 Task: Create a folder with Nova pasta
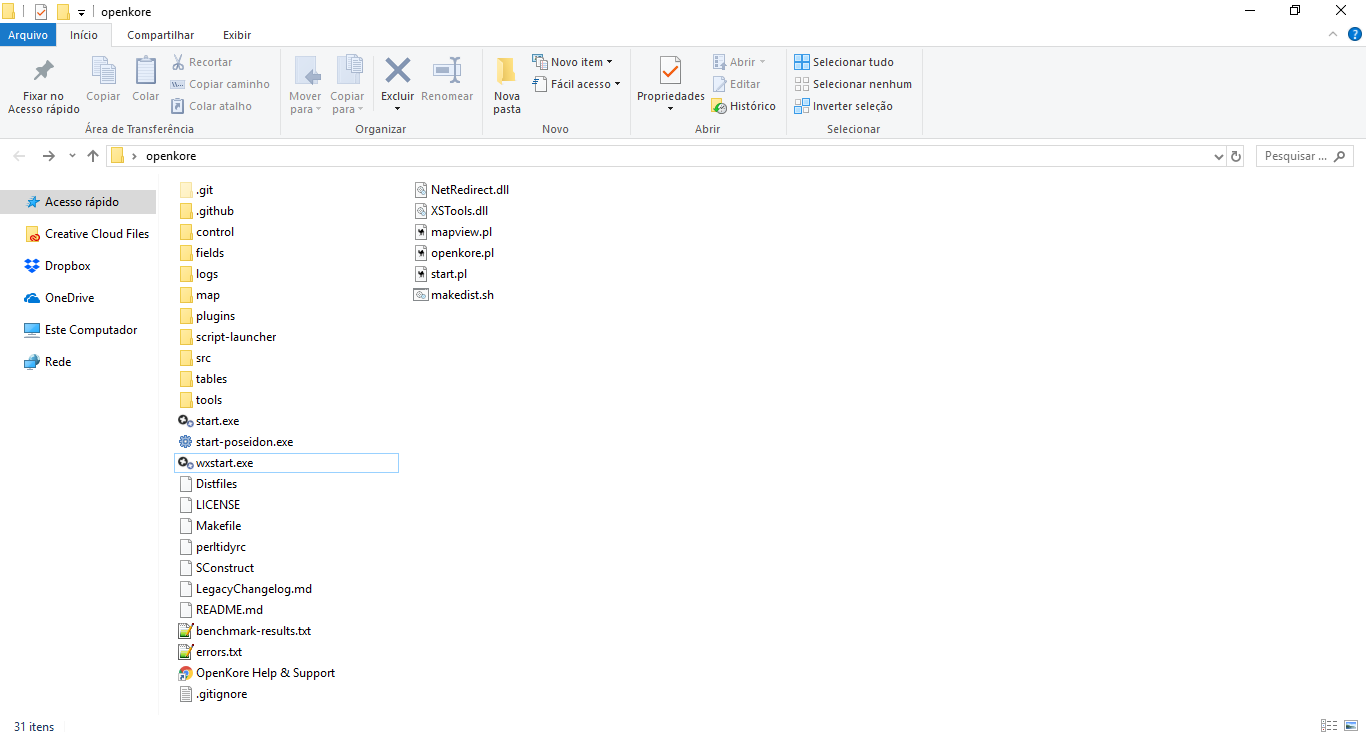[x=507, y=85]
